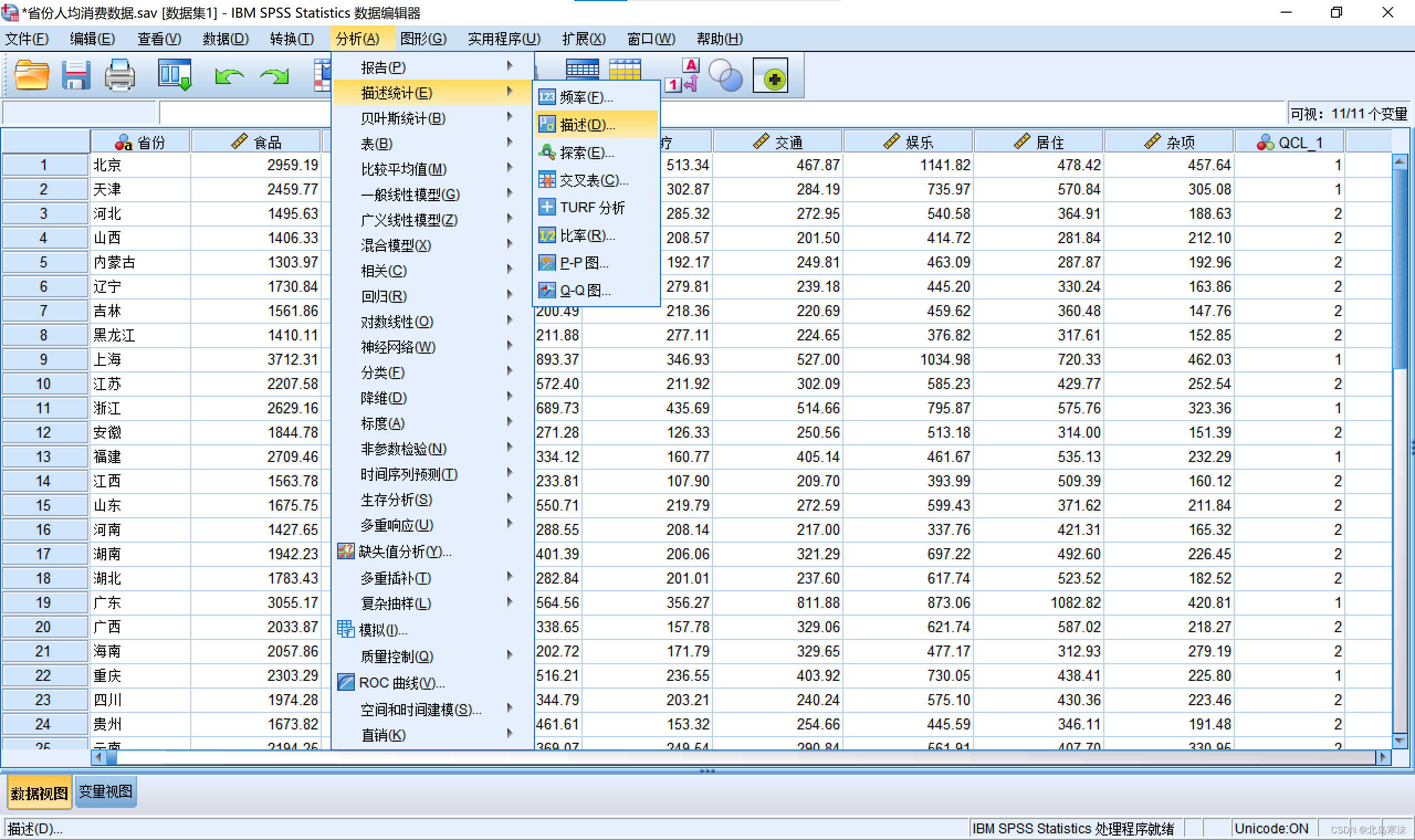Screen dimensions: 1415x840
Task: Expand 比较平均值(M) submenu
Action: [x=432, y=169]
